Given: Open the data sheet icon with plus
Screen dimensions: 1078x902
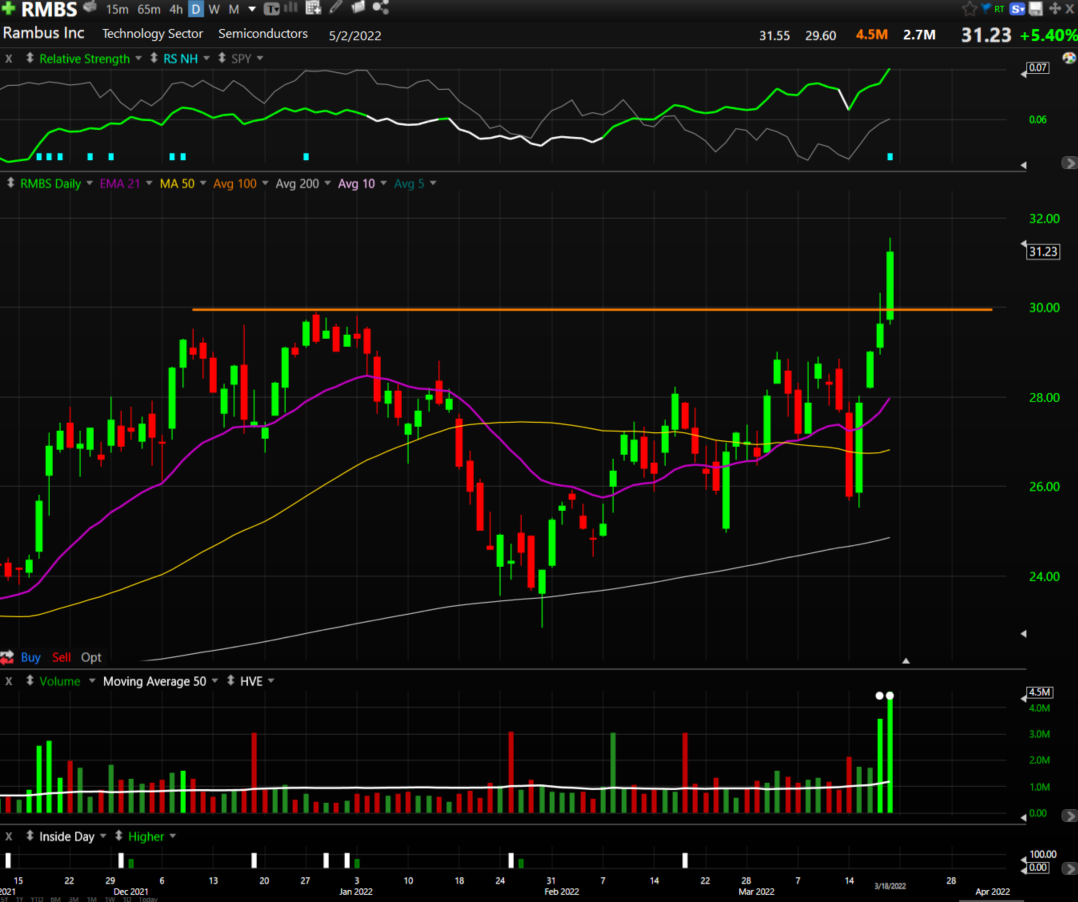Looking at the screenshot, I should coord(313,8).
